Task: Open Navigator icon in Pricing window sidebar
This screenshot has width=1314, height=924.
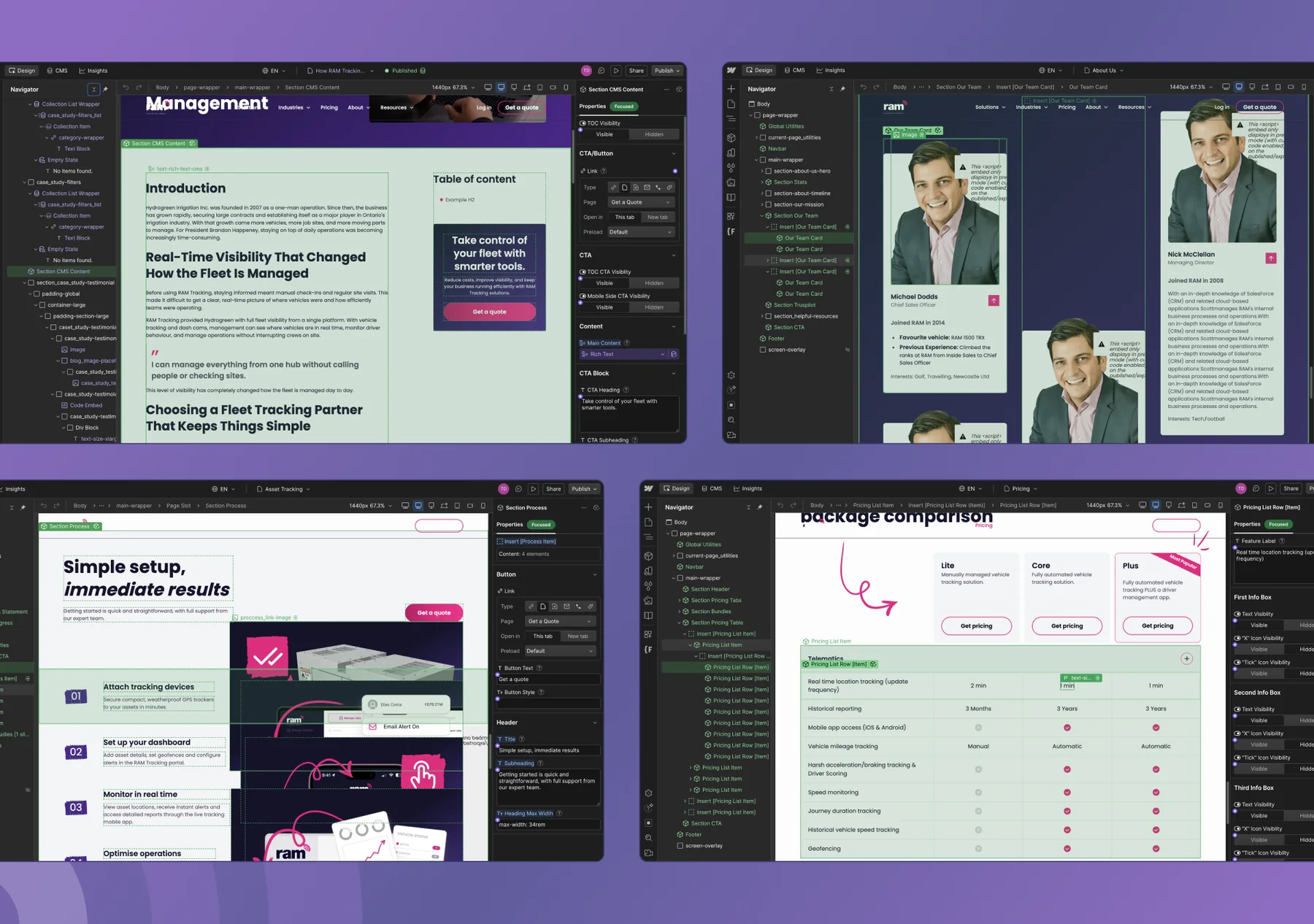Action: [x=648, y=537]
